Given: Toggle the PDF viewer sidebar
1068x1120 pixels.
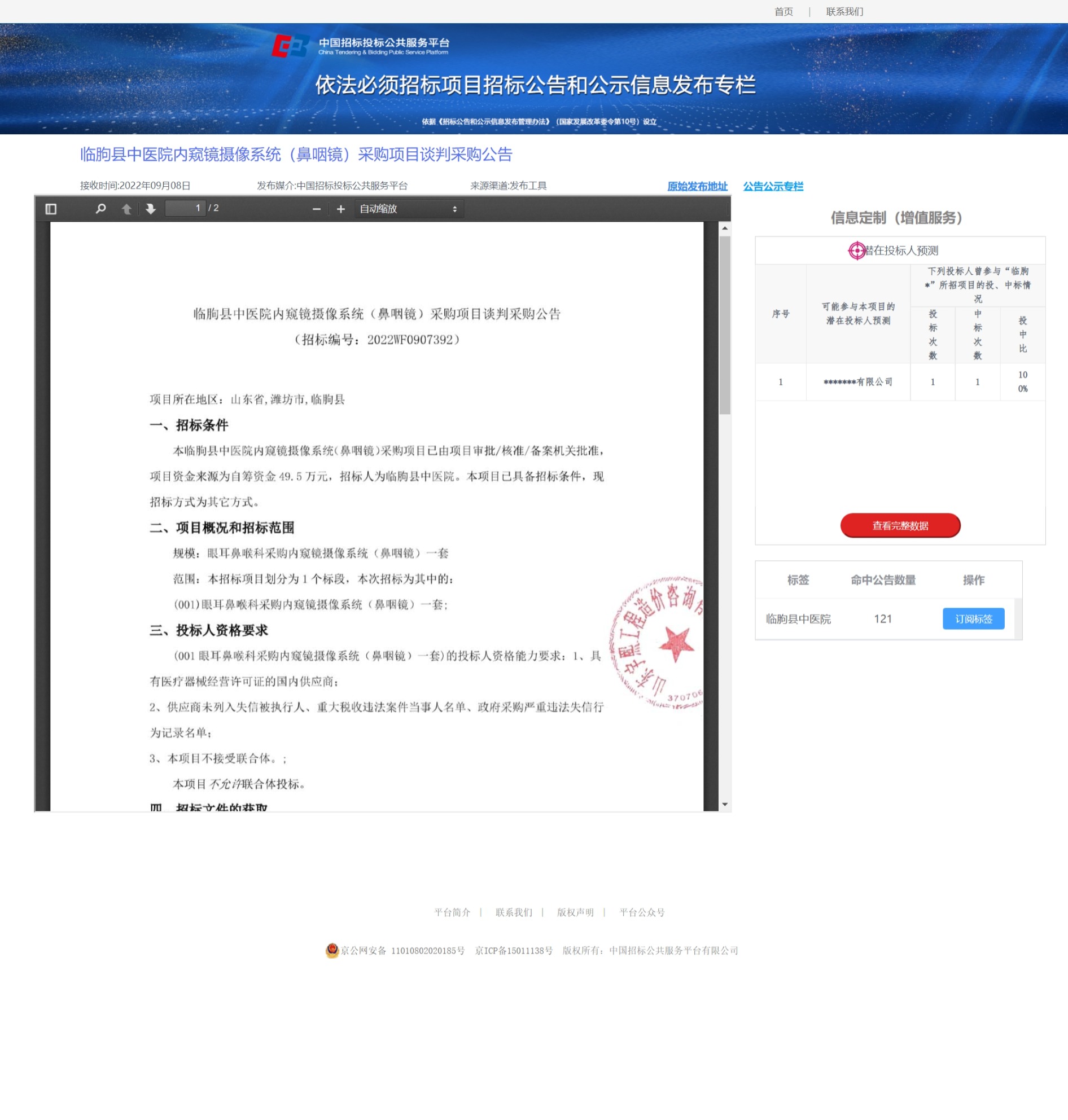Looking at the screenshot, I should (51, 209).
